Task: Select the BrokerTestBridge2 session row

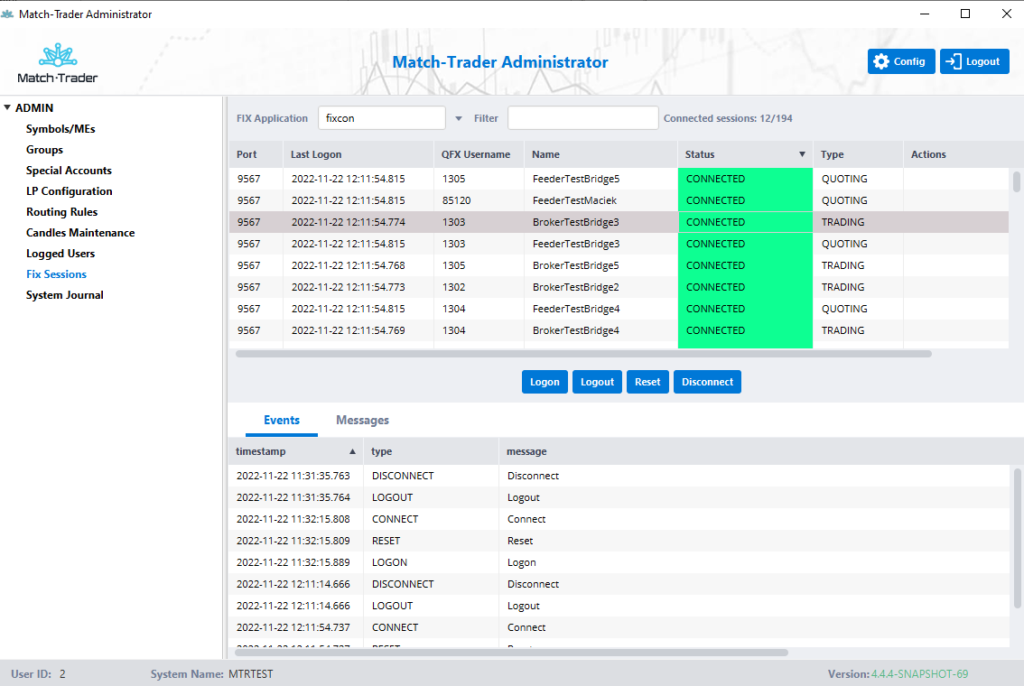Action: (619, 287)
